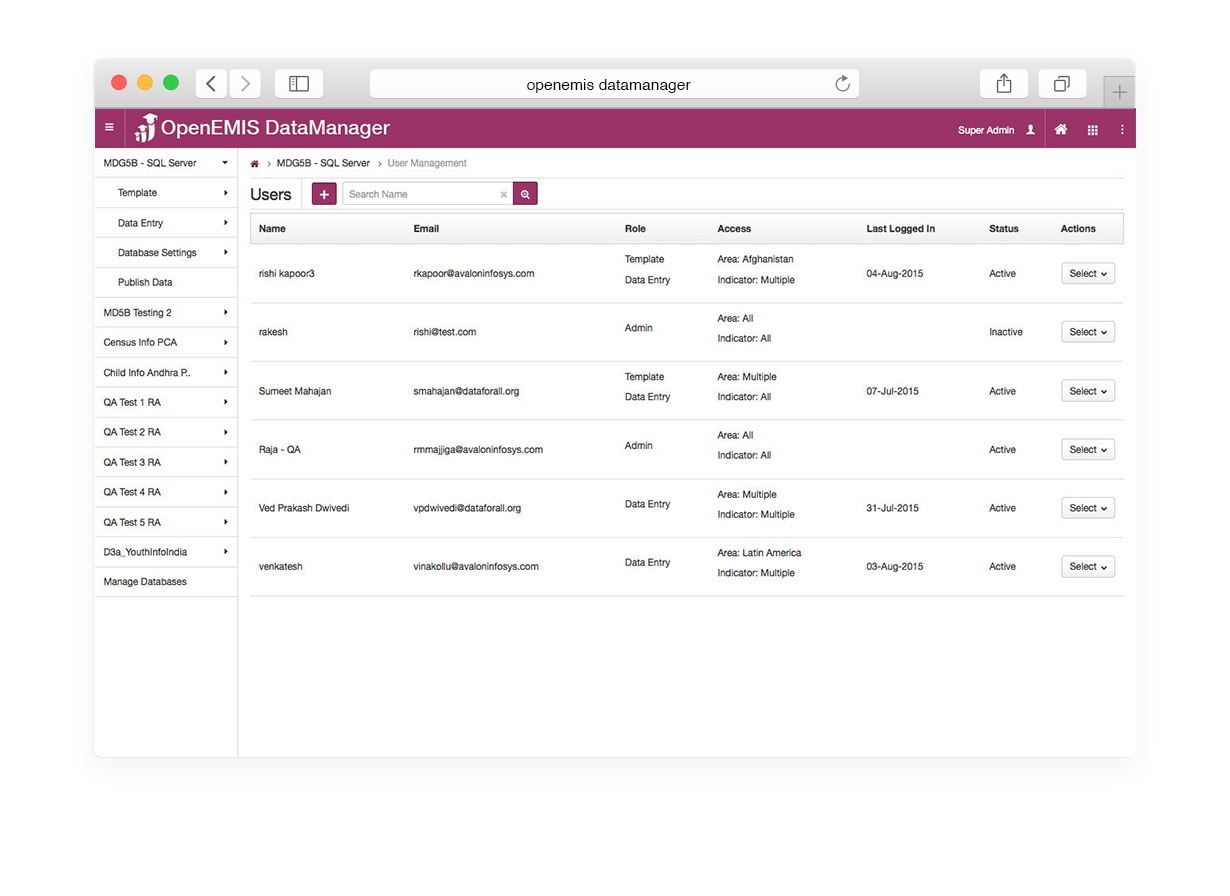This screenshot has width=1230, height=896.
Task: Go forward in browser history
Action: click(x=245, y=84)
